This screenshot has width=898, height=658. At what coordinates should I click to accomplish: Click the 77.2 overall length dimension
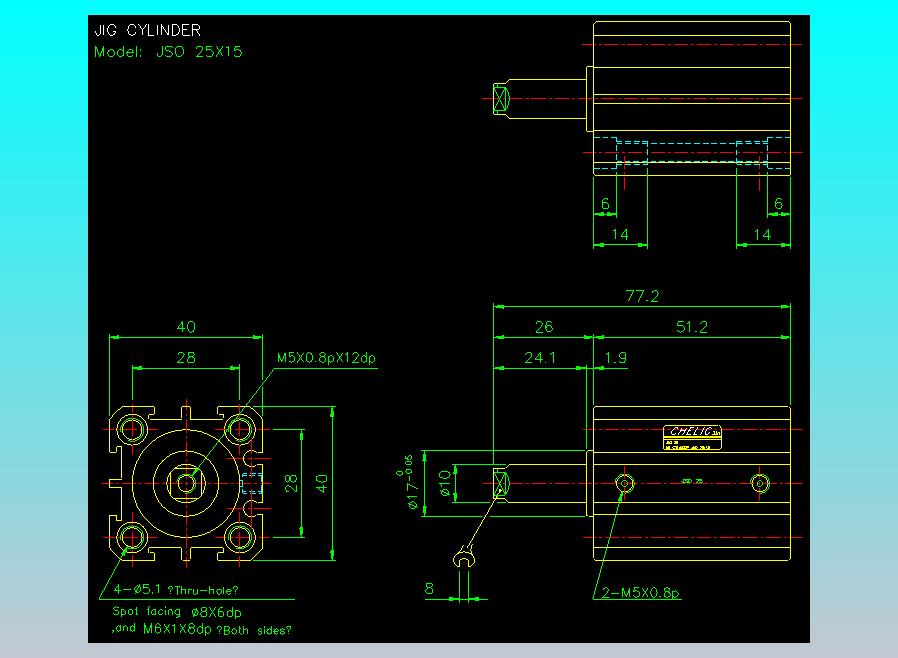(642, 296)
